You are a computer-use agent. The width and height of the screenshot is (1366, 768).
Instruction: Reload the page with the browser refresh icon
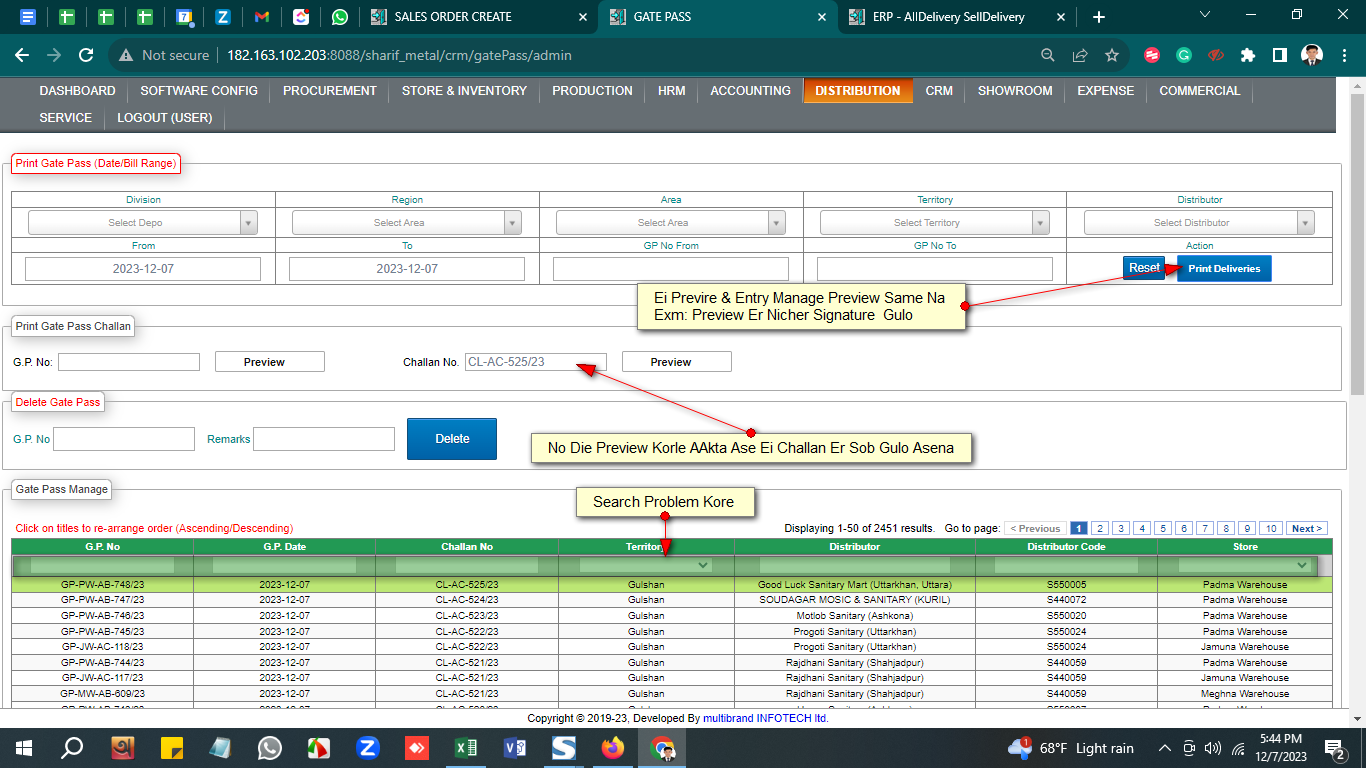(x=86, y=55)
